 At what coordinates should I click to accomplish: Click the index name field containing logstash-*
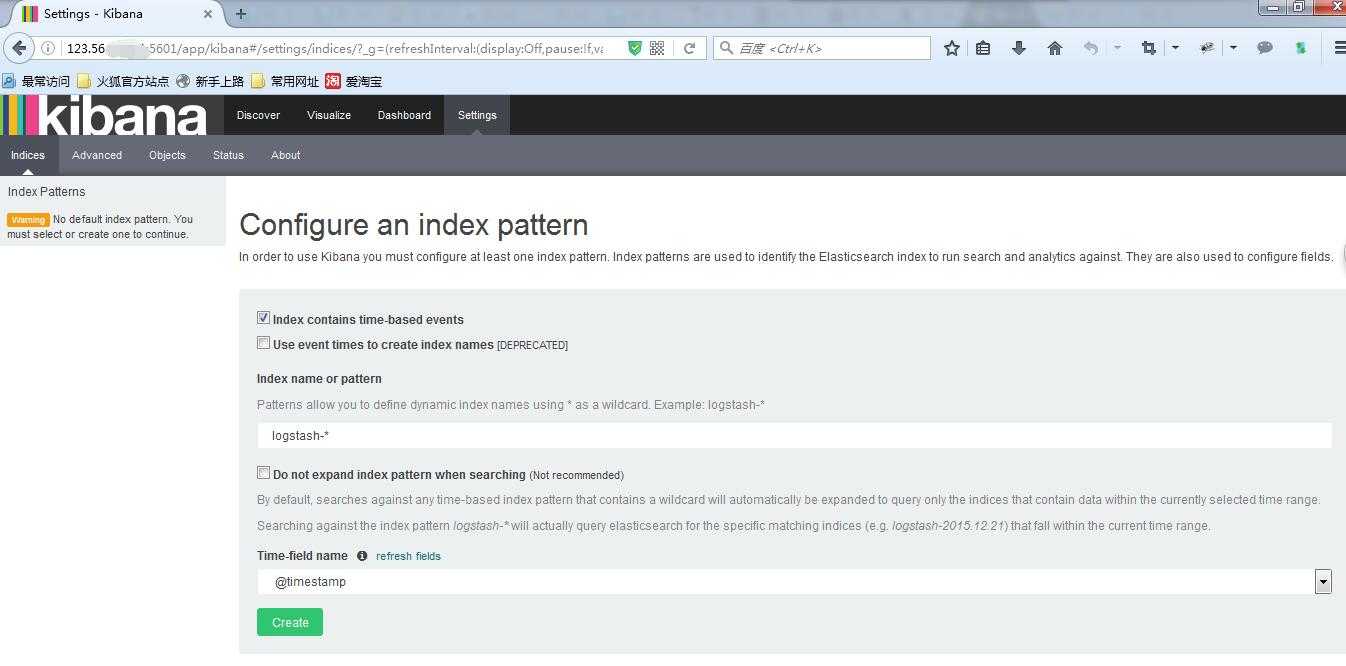click(x=794, y=436)
